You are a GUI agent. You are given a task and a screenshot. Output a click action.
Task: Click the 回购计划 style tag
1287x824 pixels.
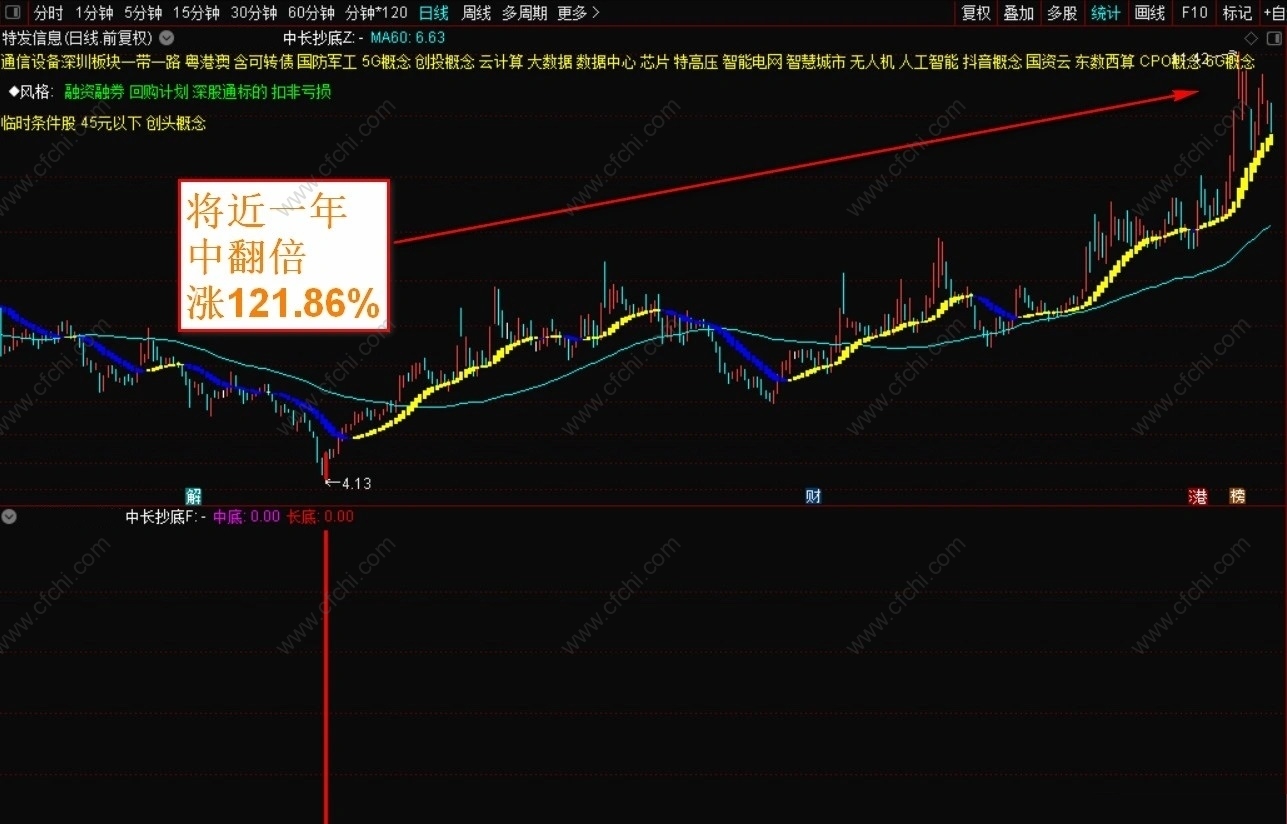click(158, 92)
